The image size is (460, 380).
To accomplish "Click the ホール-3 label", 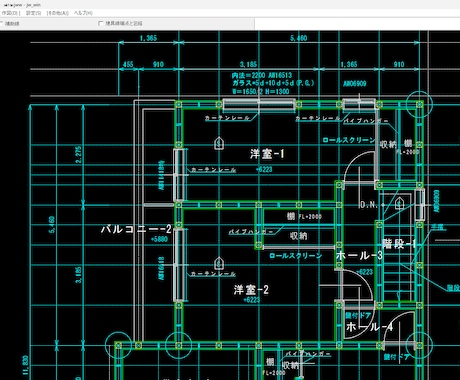I will (359, 256).
